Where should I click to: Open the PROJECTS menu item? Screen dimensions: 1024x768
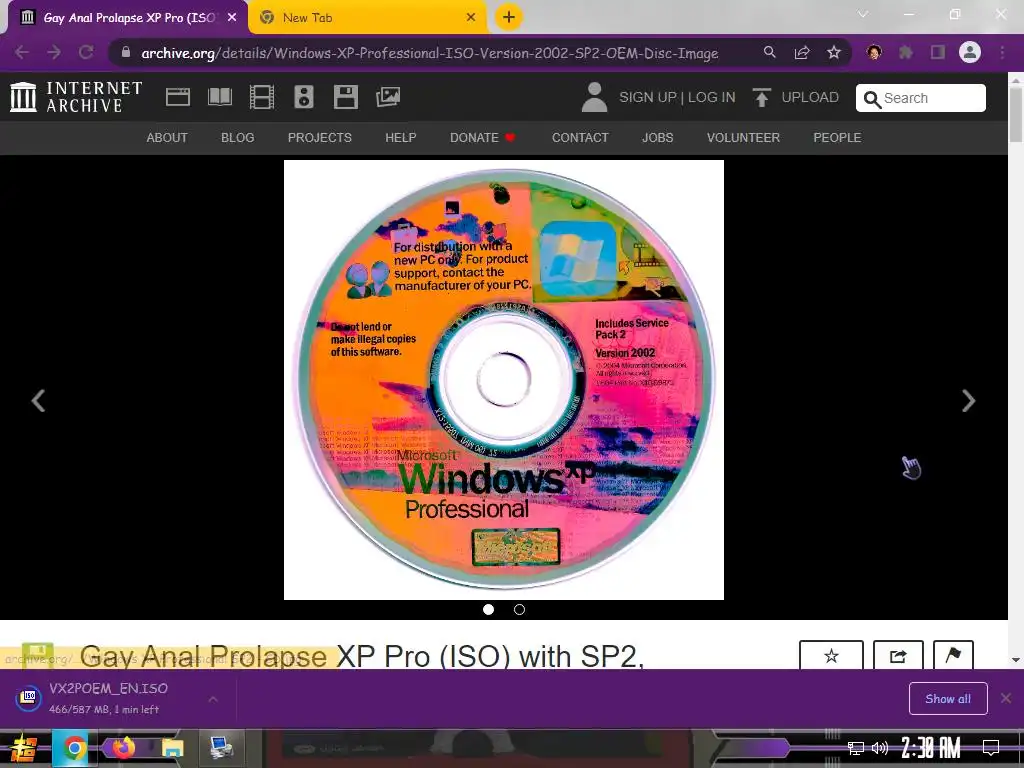pos(320,138)
